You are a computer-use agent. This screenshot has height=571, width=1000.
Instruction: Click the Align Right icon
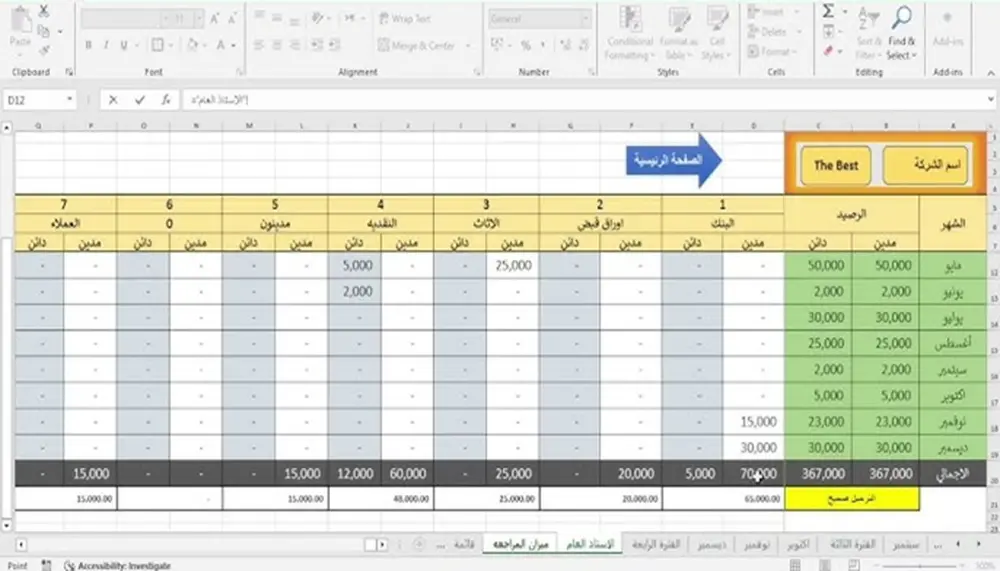tap(294, 45)
